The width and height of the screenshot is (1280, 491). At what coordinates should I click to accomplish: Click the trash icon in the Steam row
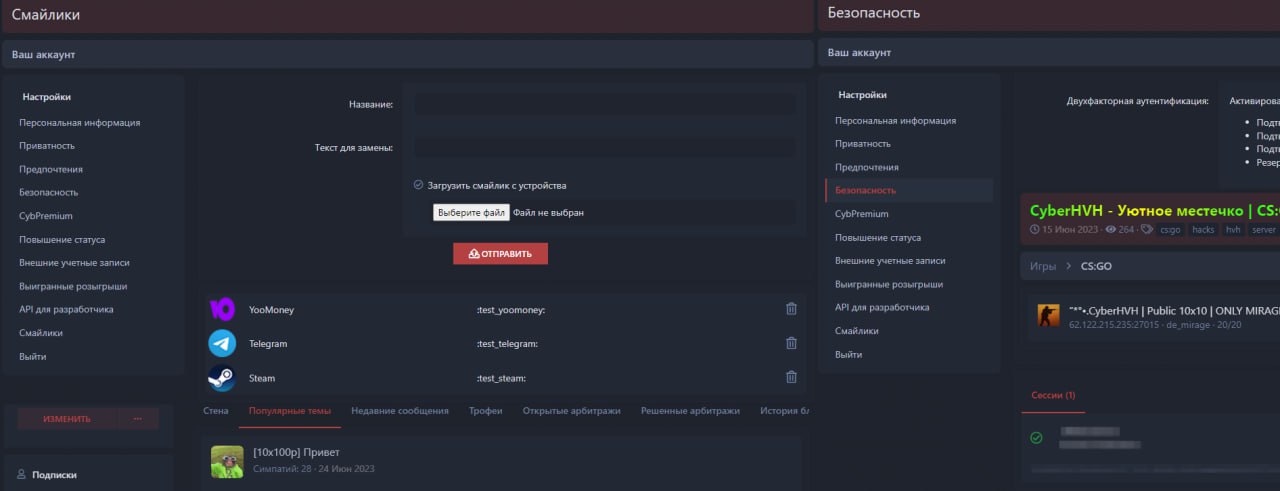pos(791,377)
